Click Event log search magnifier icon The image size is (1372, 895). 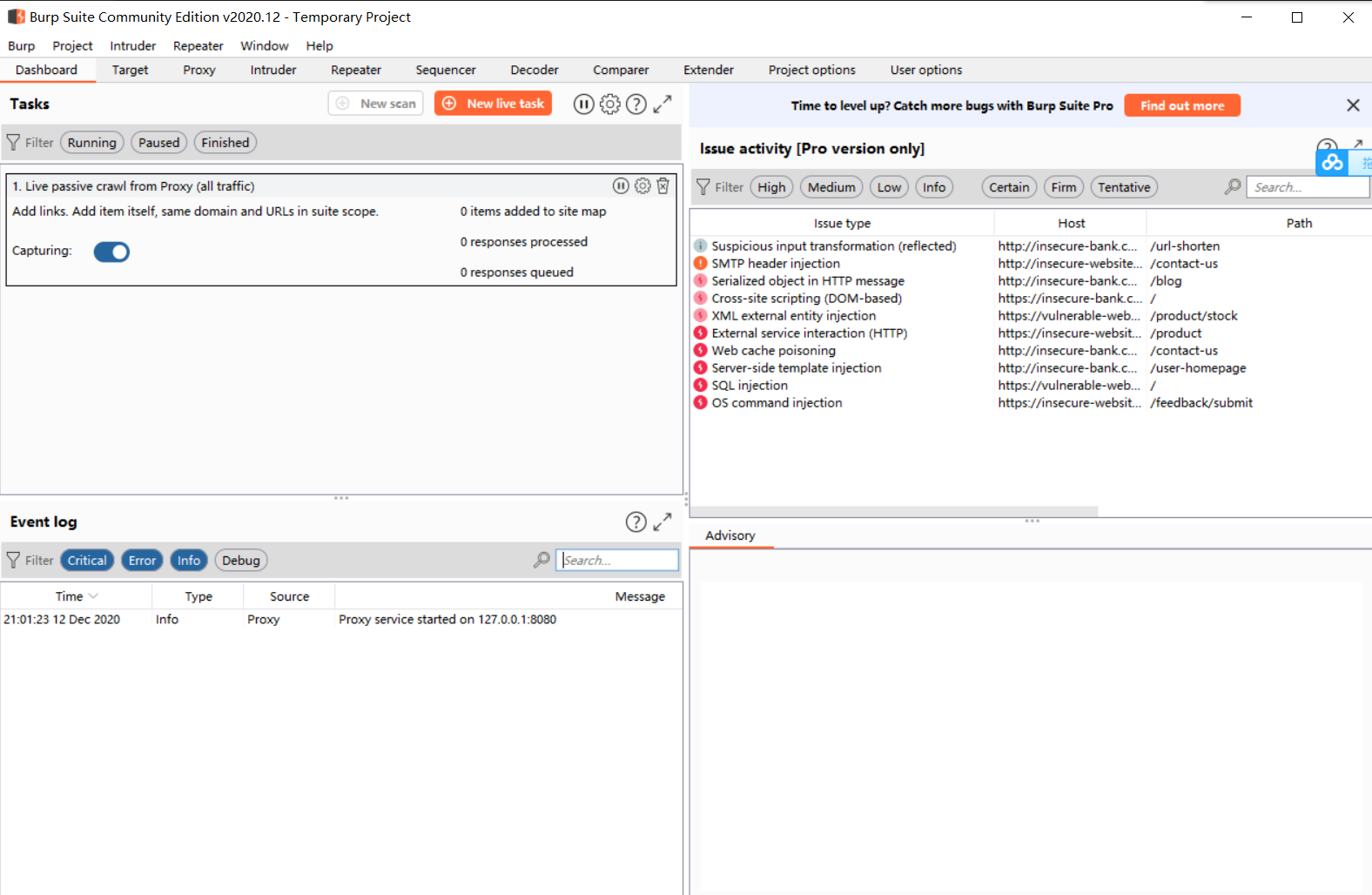pos(541,560)
